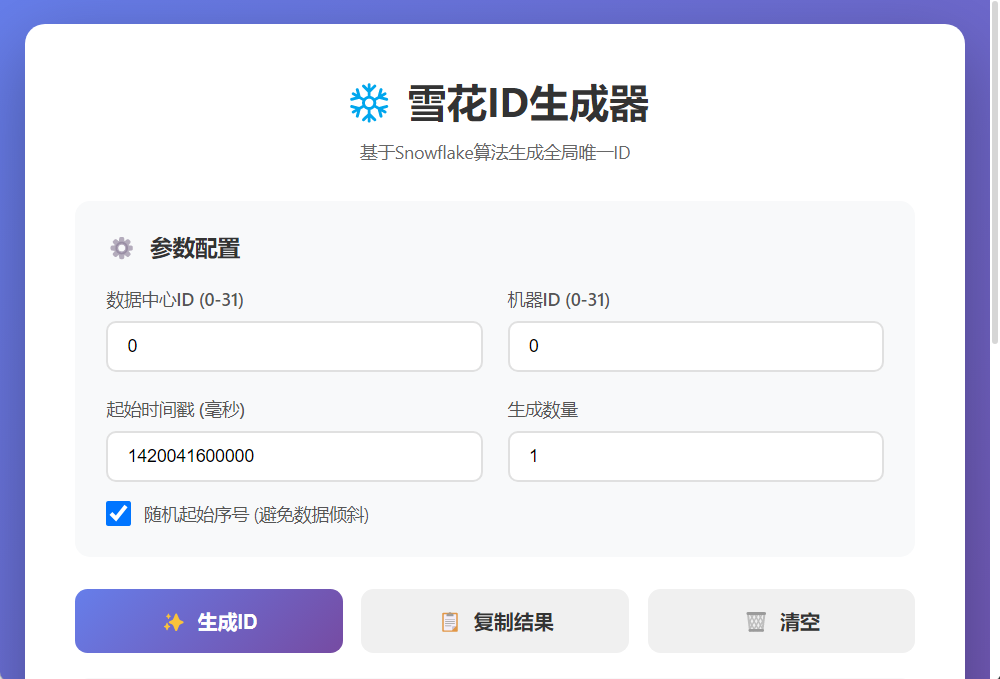Uncheck the 随机起始序号 checkbox
The height and width of the screenshot is (679, 1000).
point(119,514)
